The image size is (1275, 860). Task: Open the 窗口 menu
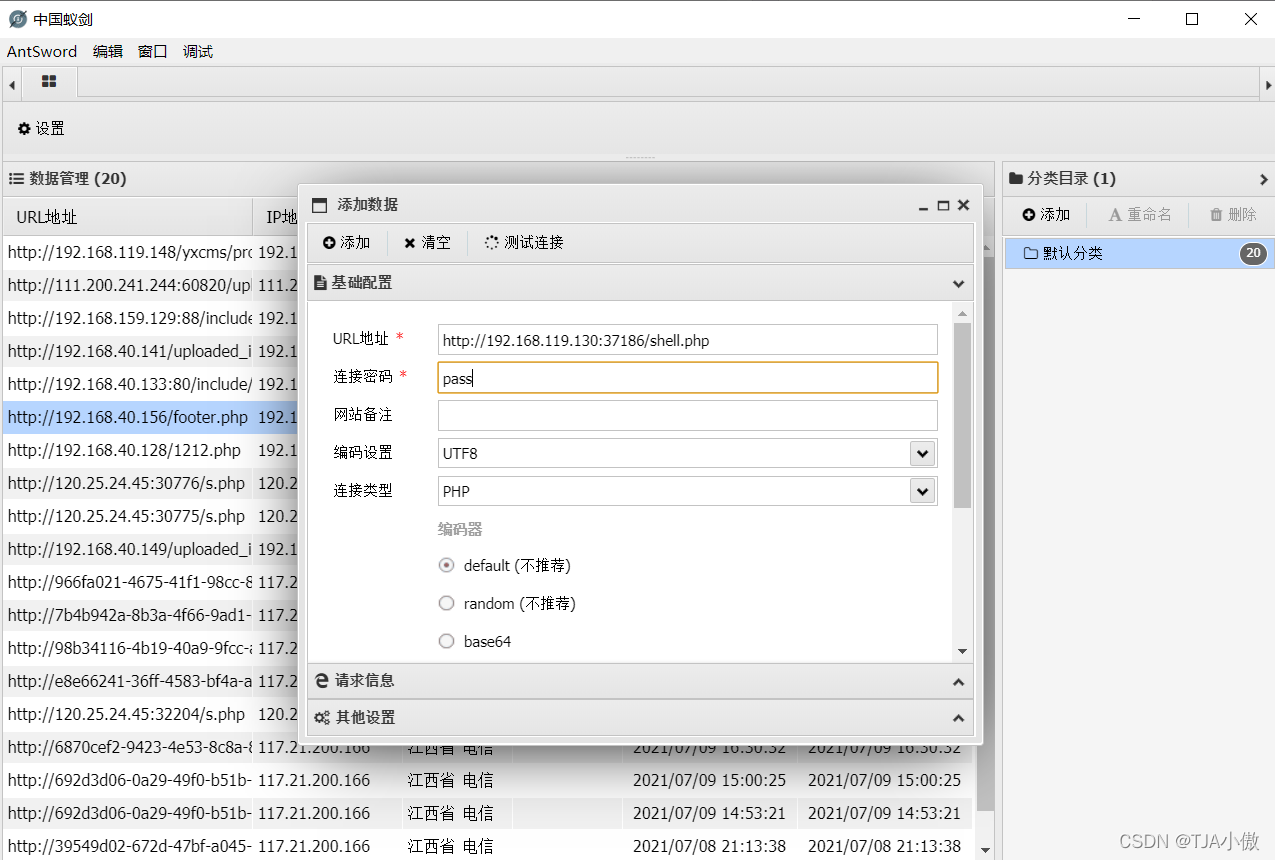coord(153,52)
